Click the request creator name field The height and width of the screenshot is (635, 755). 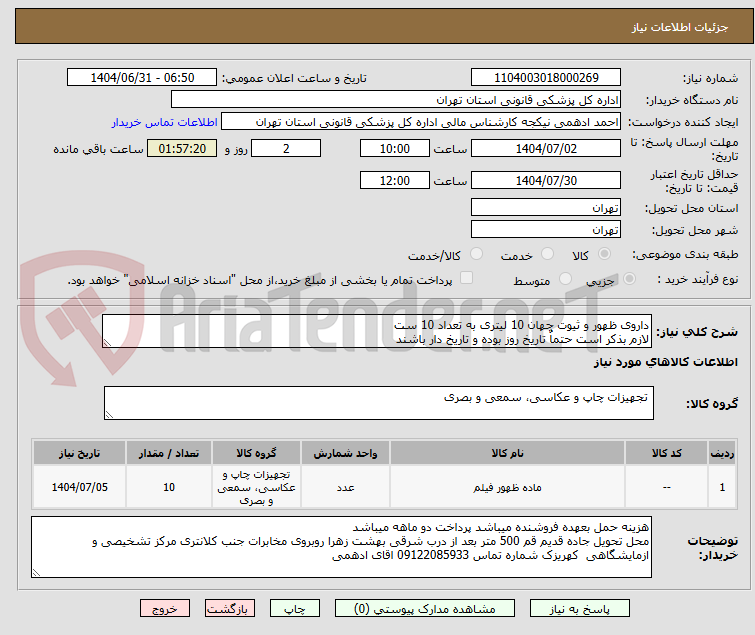coord(421,122)
